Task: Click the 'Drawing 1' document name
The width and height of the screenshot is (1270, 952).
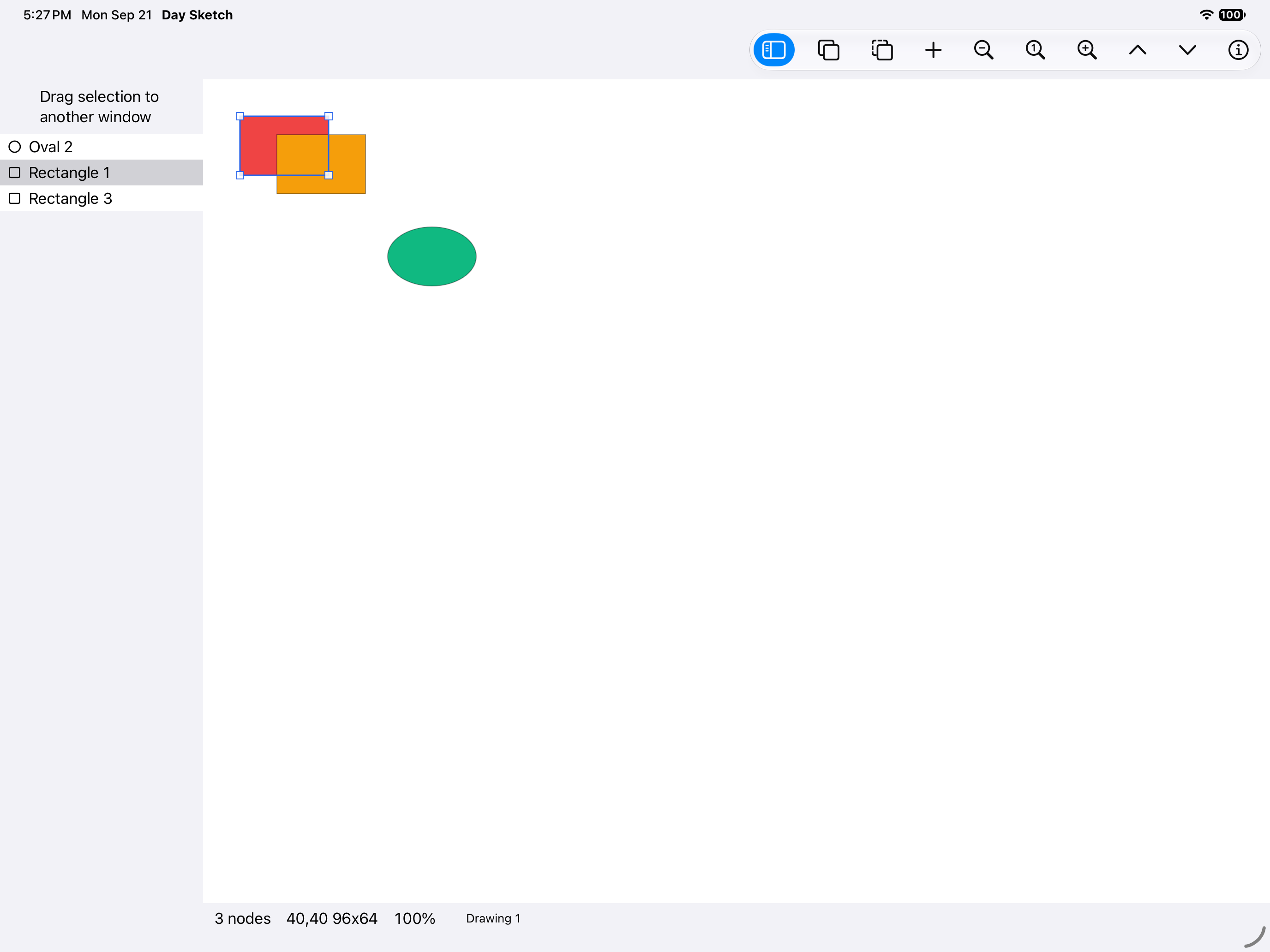Action: (493, 919)
